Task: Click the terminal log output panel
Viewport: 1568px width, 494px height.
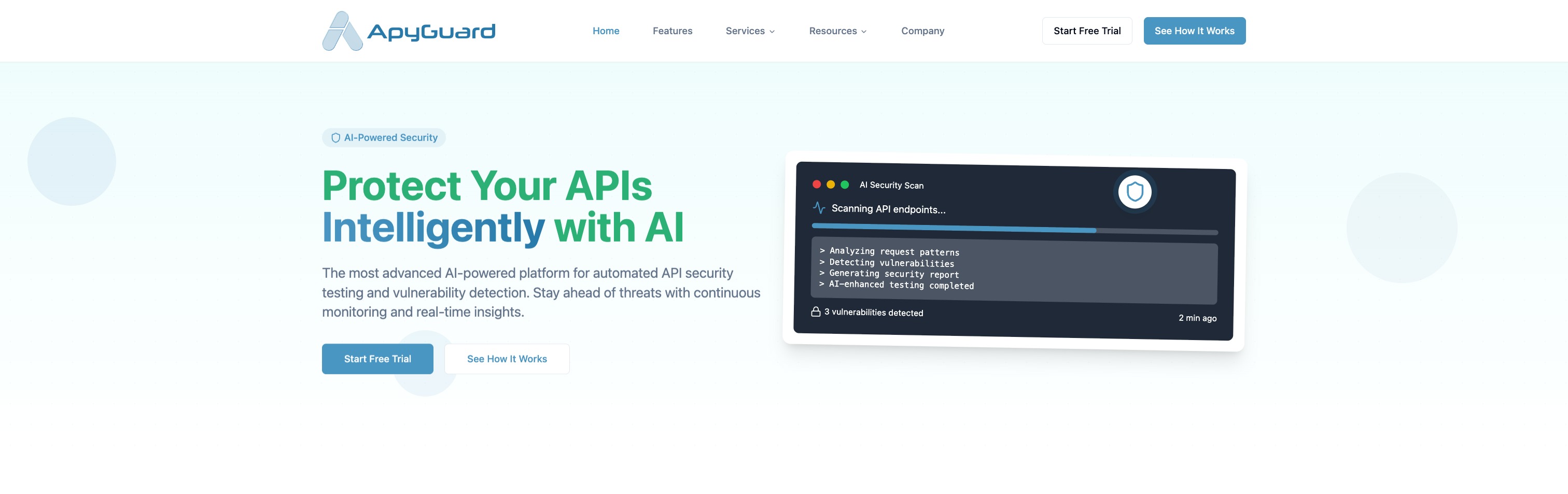Action: pos(1014,271)
